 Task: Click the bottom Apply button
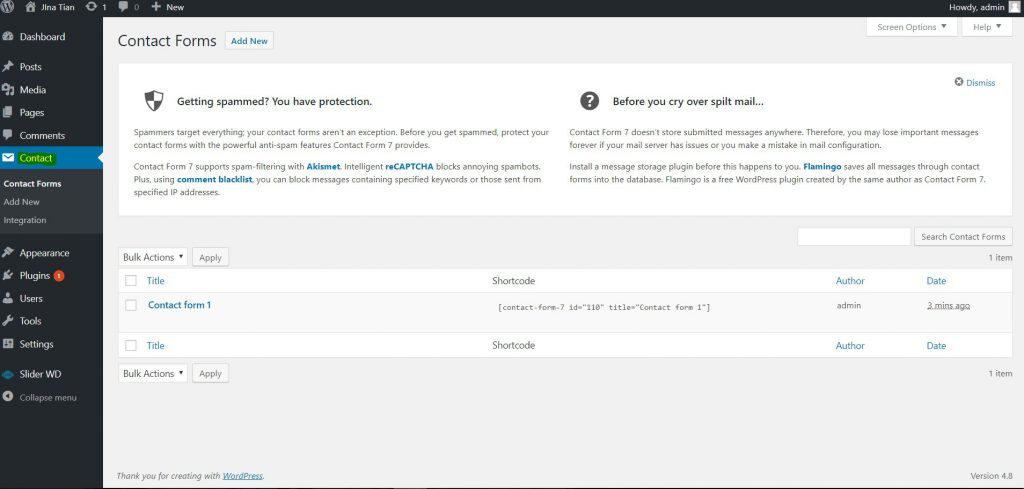pyautogui.click(x=210, y=373)
